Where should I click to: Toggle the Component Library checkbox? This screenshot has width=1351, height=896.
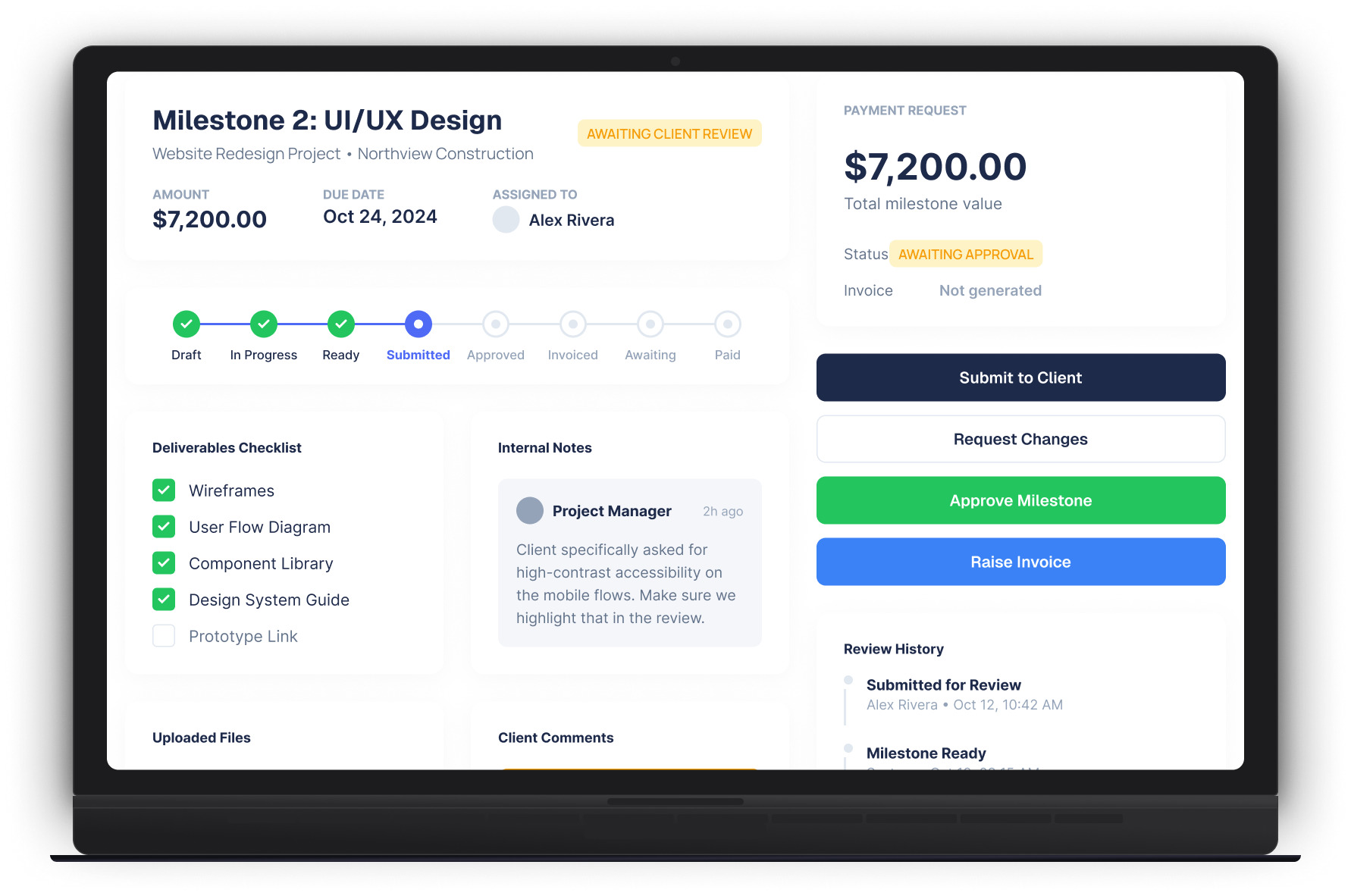[164, 563]
